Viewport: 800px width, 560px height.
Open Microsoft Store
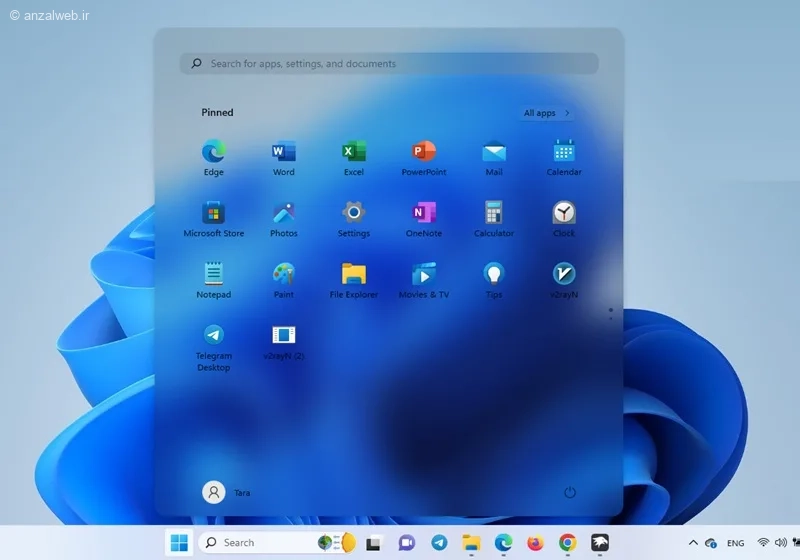213,219
